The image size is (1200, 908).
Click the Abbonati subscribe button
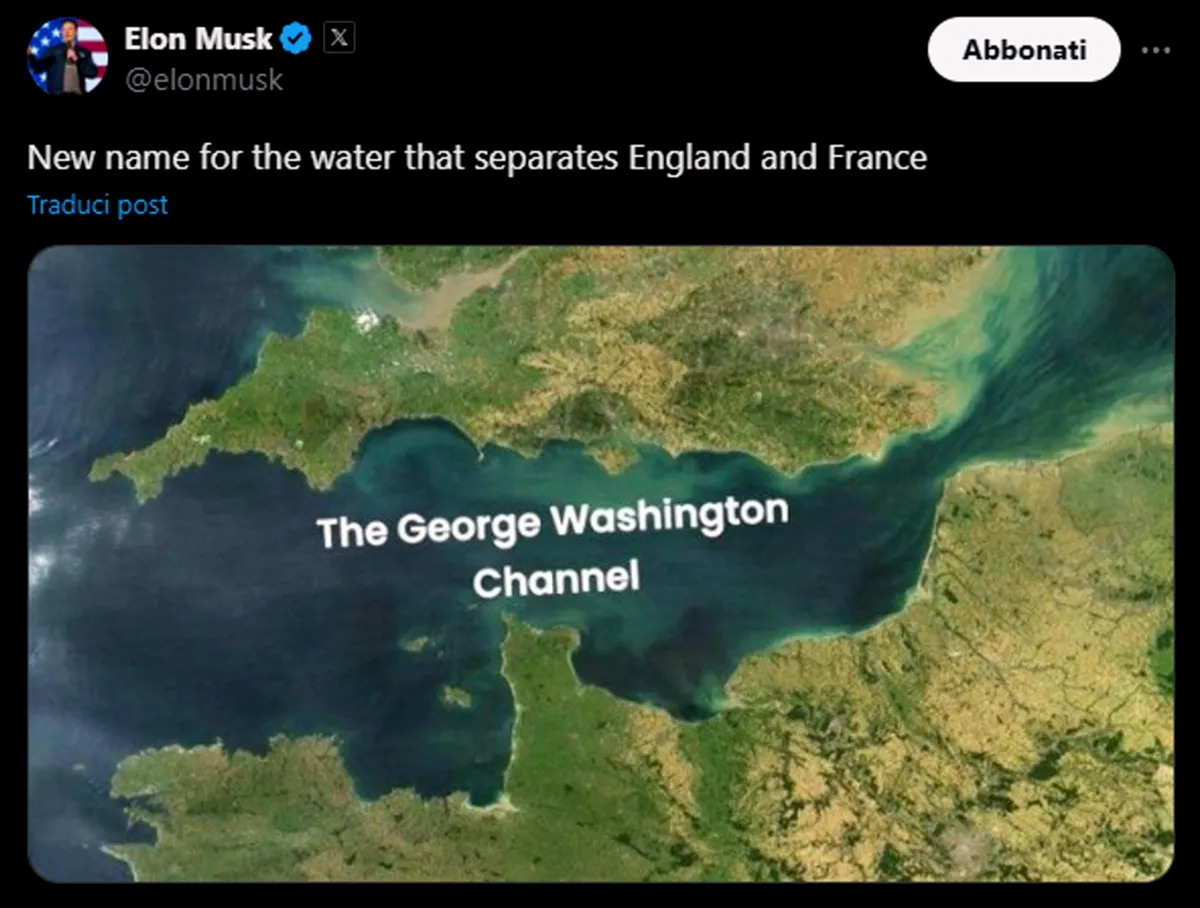click(x=1023, y=50)
